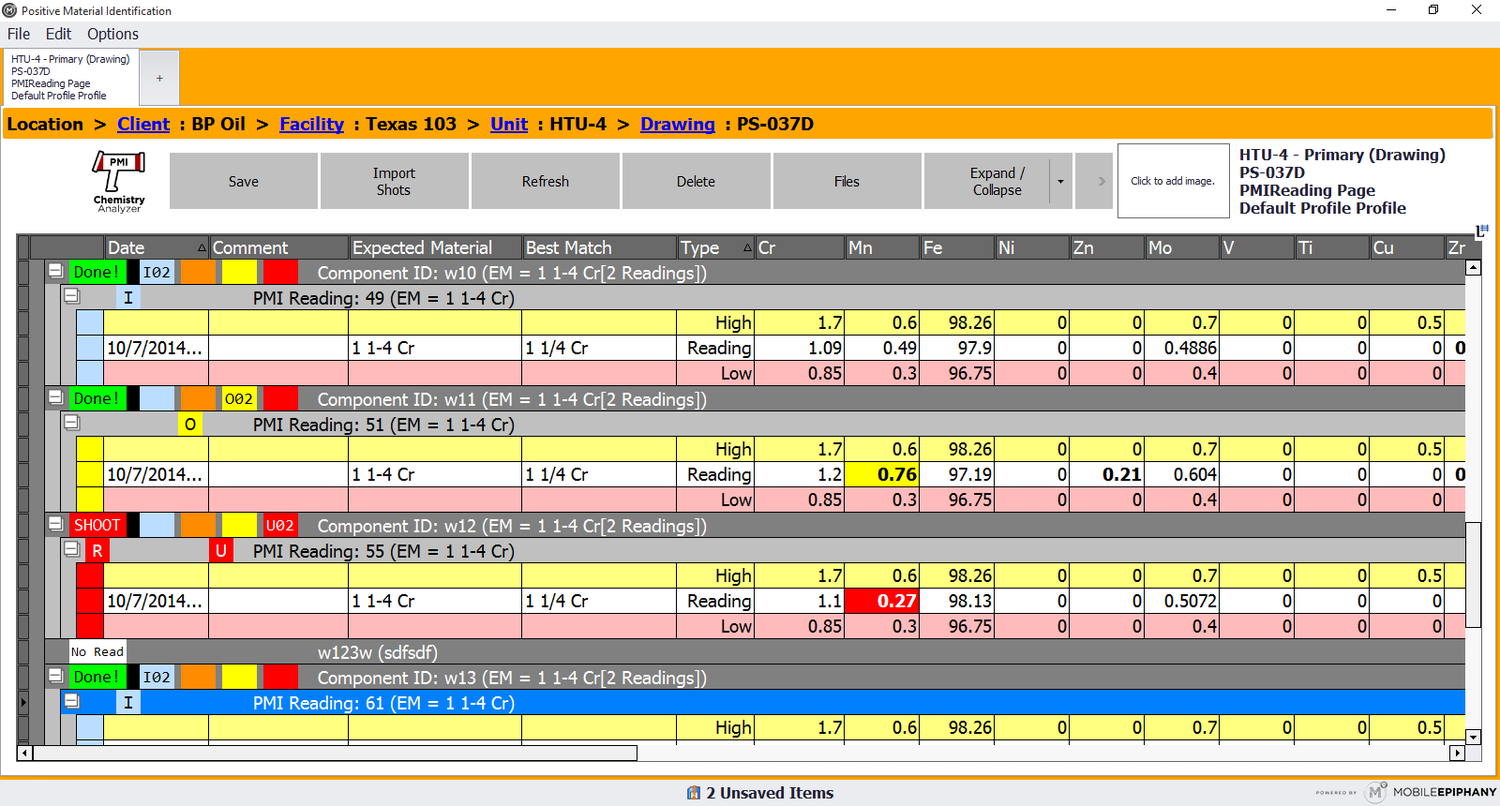The image size is (1500, 806).
Task: Click the Mobile Epiphany logo
Action: point(1377,791)
